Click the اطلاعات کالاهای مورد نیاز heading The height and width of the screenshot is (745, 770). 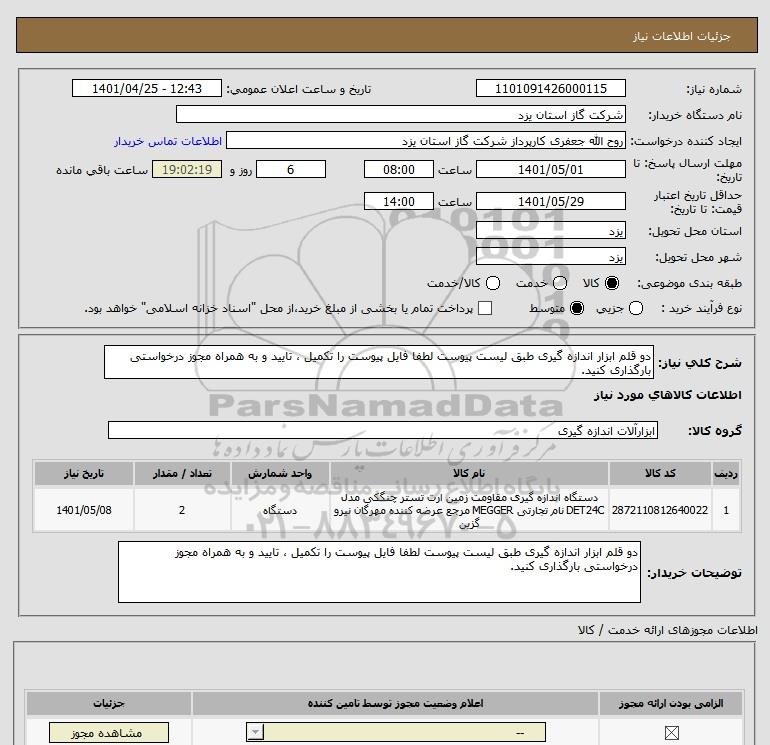[x=668, y=395]
